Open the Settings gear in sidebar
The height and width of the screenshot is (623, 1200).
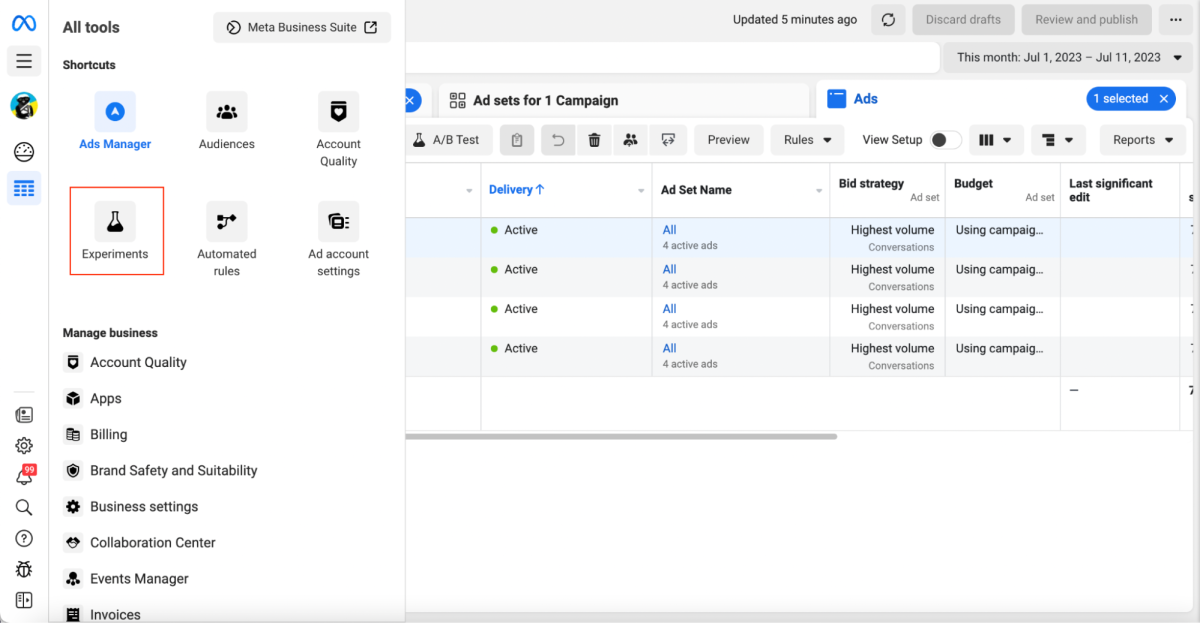click(24, 446)
